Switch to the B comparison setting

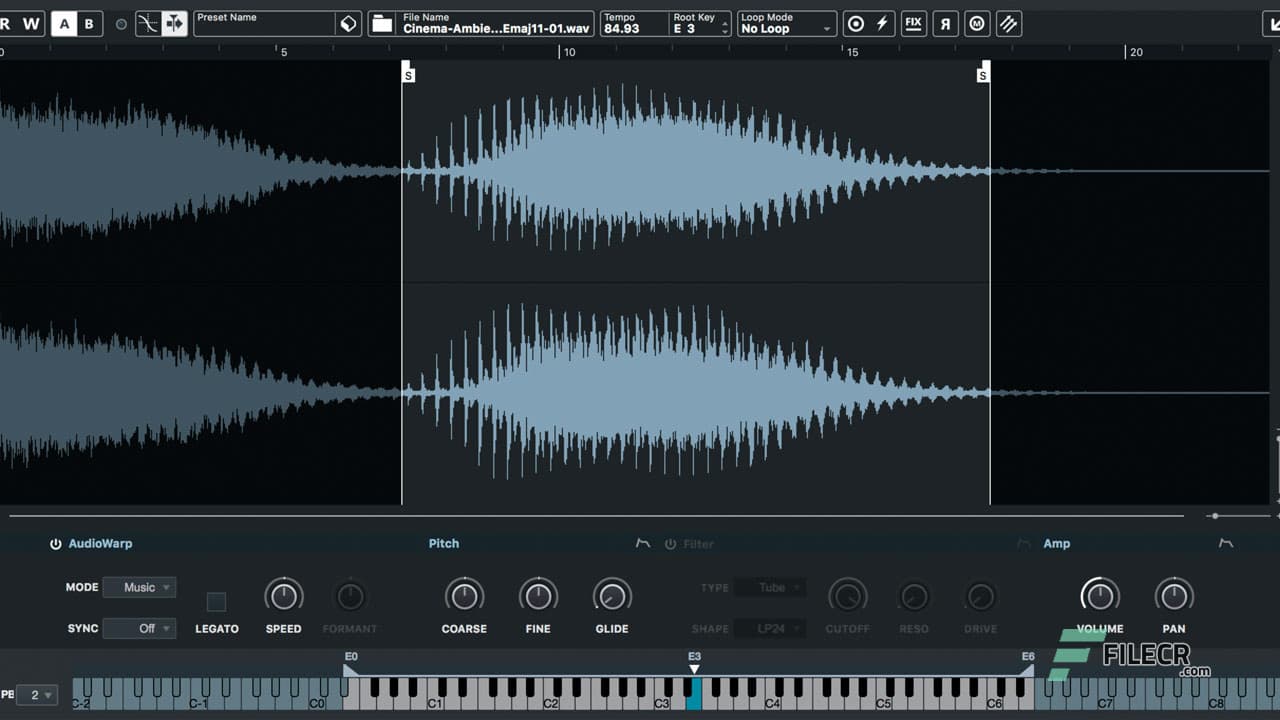coord(88,23)
